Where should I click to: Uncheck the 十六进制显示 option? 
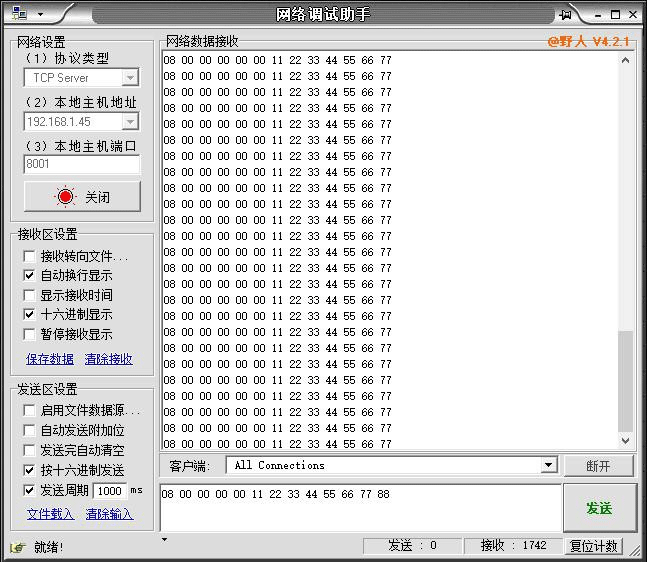[x=30, y=315]
